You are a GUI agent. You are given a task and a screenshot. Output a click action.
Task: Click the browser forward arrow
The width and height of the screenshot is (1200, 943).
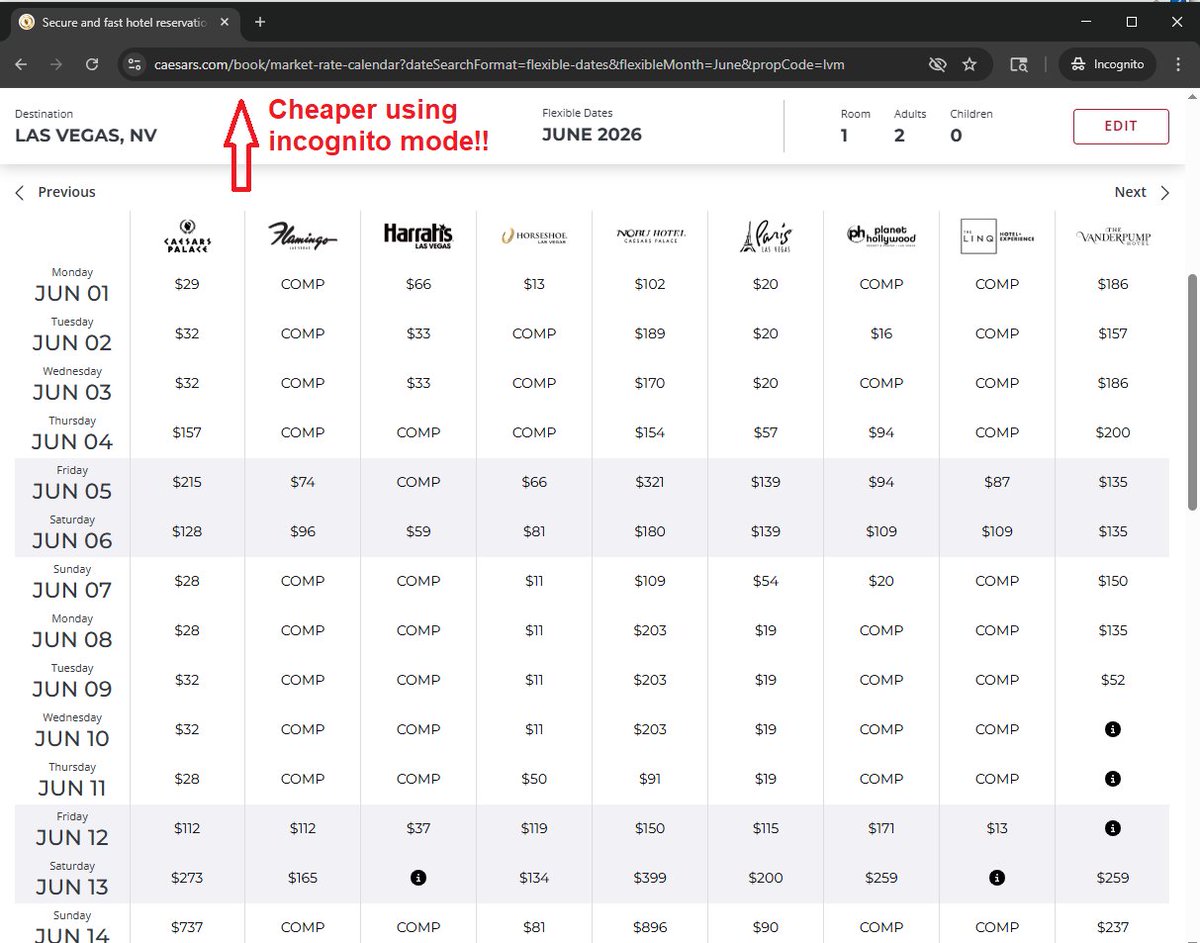point(56,64)
